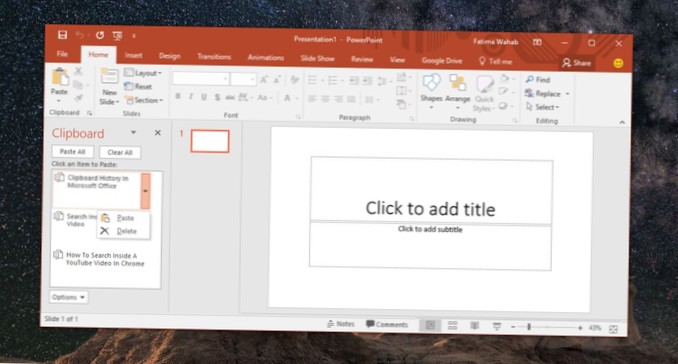Switch to the Transitions tab
The width and height of the screenshot is (678, 364).
point(214,57)
